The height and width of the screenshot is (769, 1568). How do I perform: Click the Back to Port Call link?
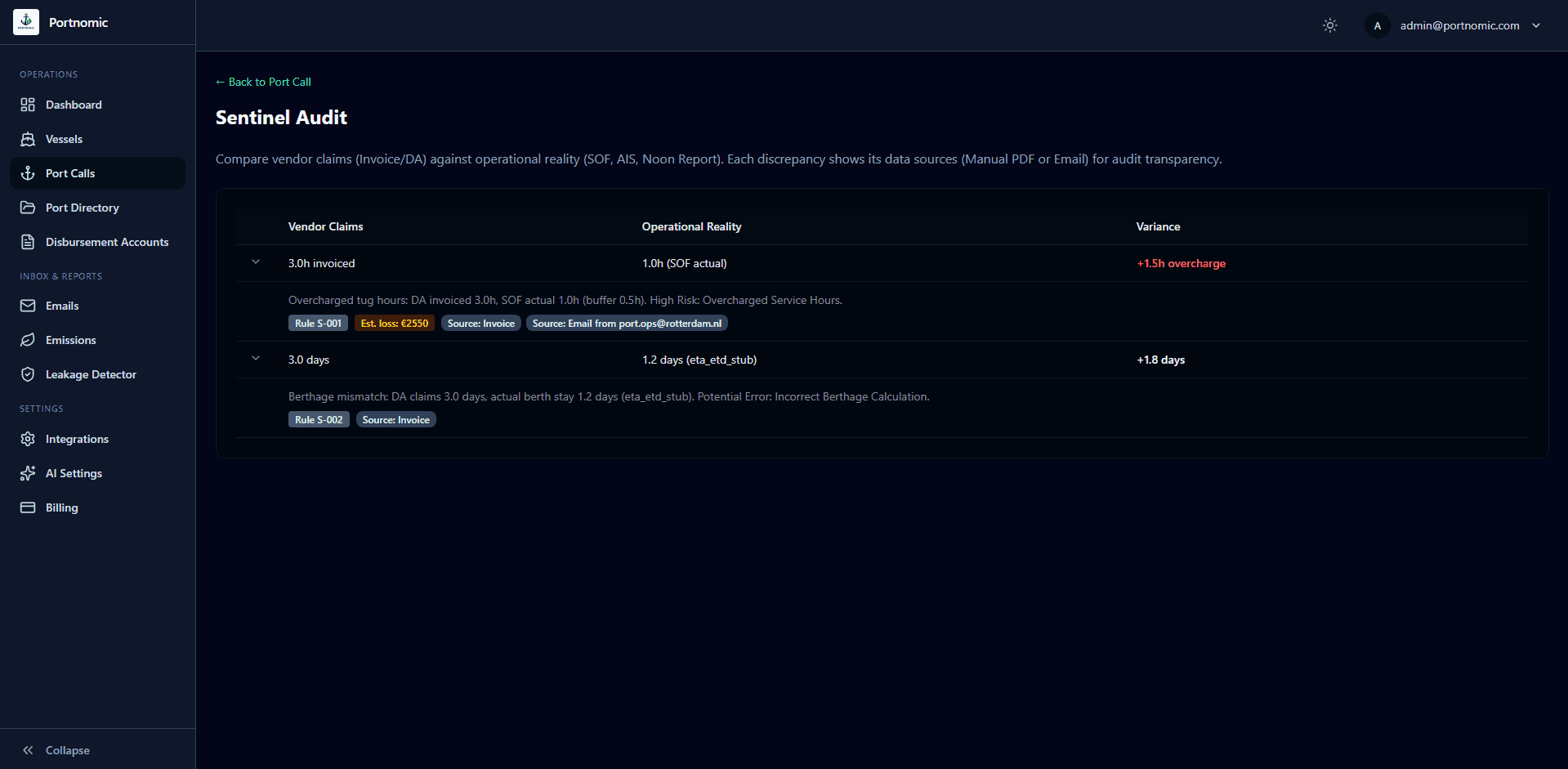point(263,82)
